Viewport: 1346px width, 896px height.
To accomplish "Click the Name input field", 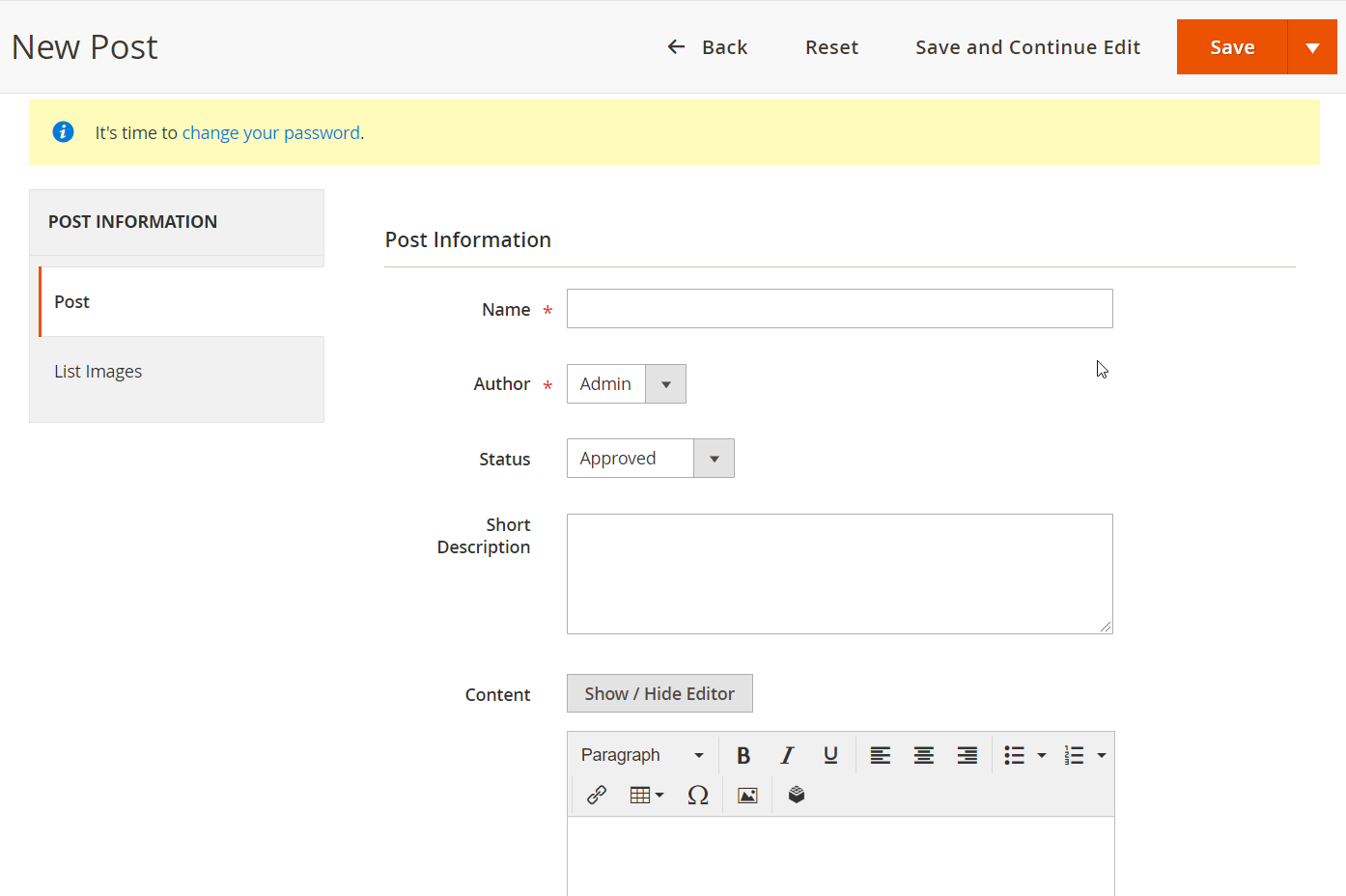I will point(840,309).
